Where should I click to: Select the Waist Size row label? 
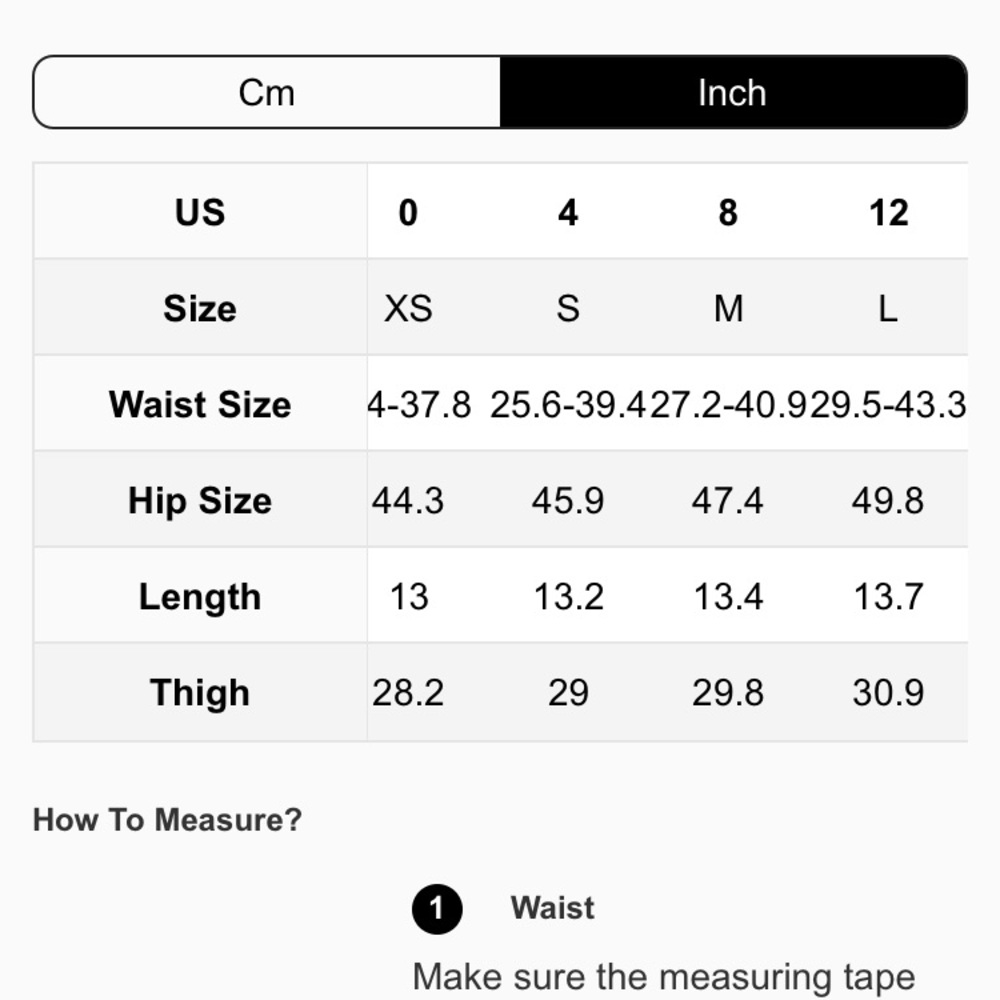pyautogui.click(x=200, y=404)
